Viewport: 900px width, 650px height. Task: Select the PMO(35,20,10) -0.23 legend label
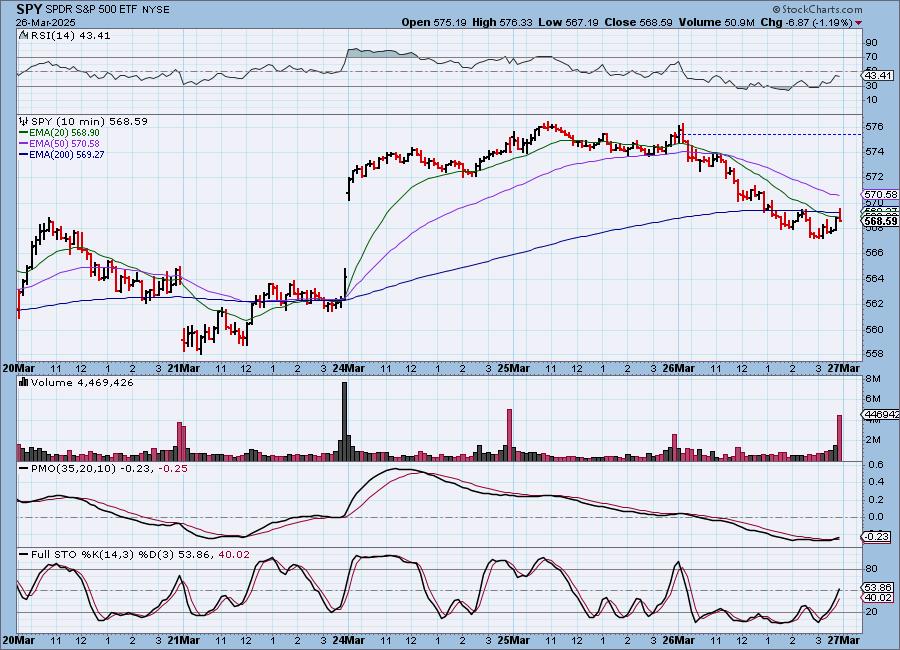92,469
